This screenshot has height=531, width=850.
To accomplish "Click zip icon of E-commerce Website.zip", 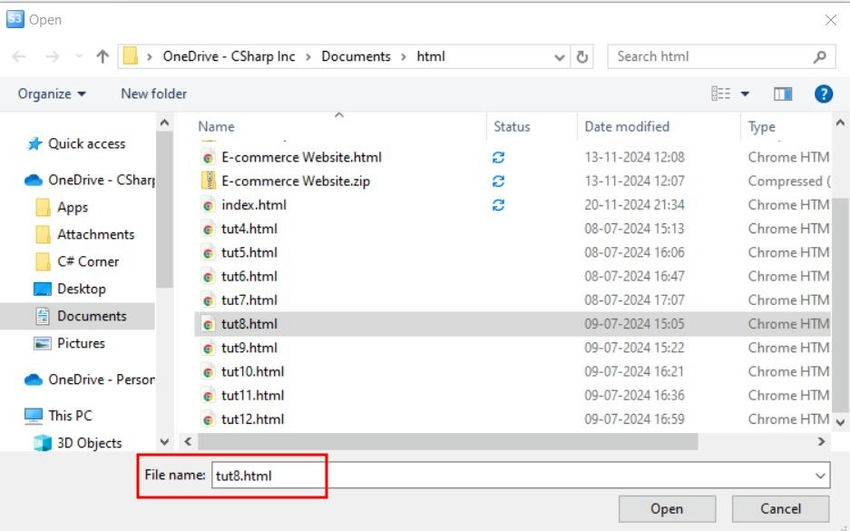I will (x=208, y=181).
